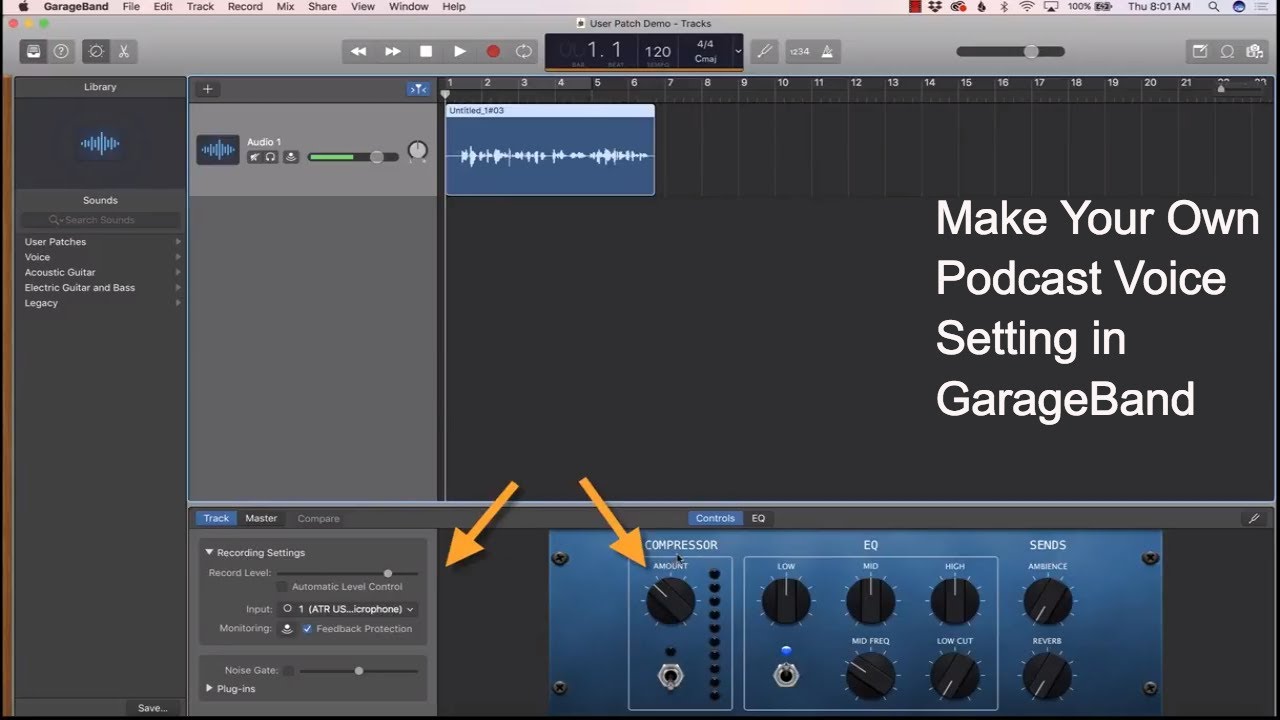Start playback with the Play button

[x=460, y=51]
